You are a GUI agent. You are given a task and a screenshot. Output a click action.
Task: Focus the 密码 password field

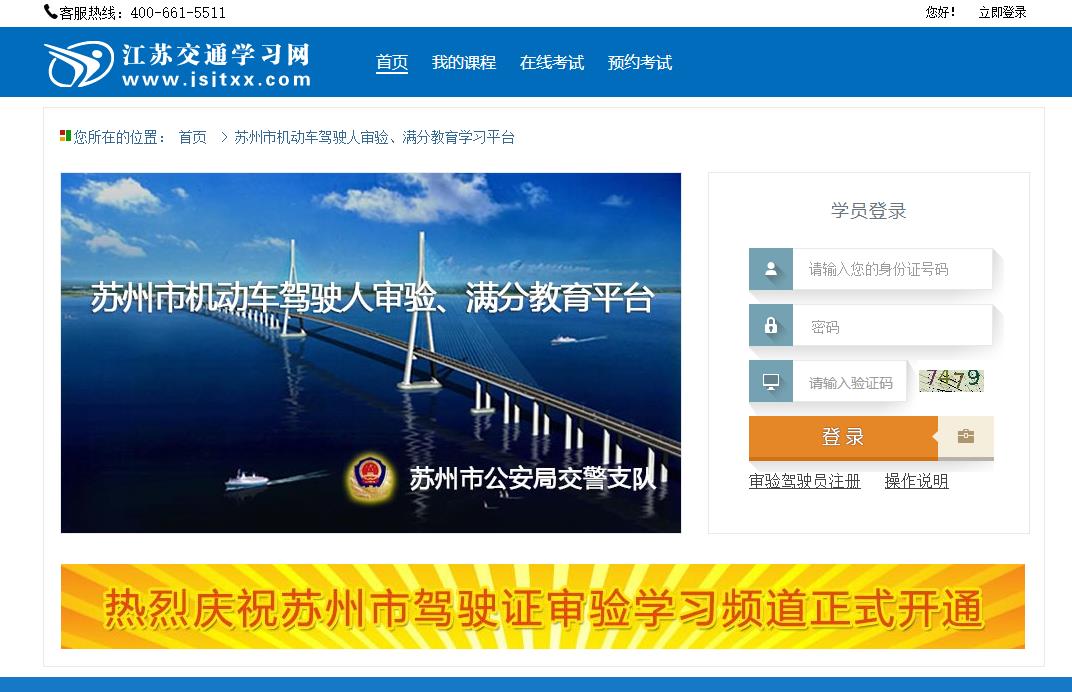(892, 325)
